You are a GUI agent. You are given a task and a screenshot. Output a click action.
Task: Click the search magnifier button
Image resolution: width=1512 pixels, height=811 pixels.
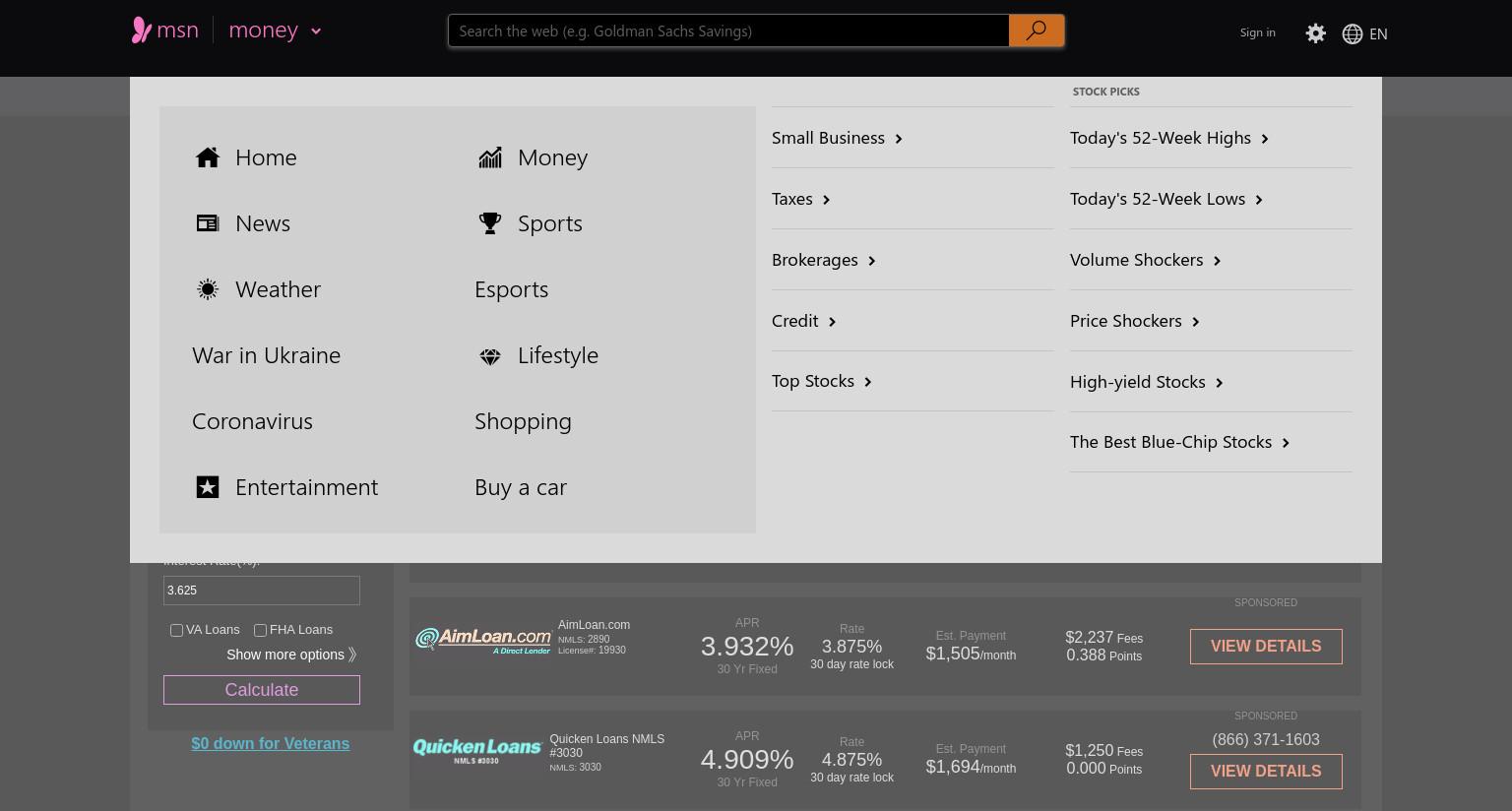(x=1036, y=31)
